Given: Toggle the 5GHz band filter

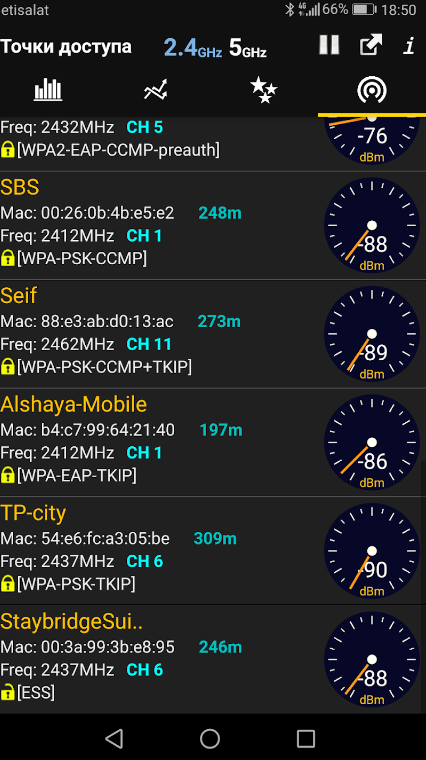Looking at the screenshot, I should coord(248,48).
